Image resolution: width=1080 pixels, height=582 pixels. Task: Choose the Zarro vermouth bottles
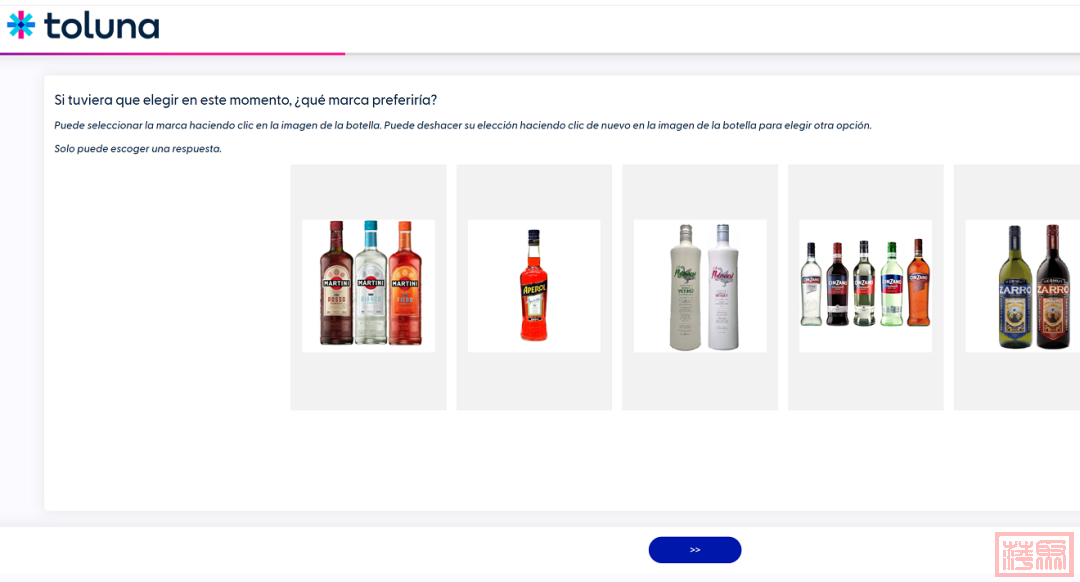1023,286
